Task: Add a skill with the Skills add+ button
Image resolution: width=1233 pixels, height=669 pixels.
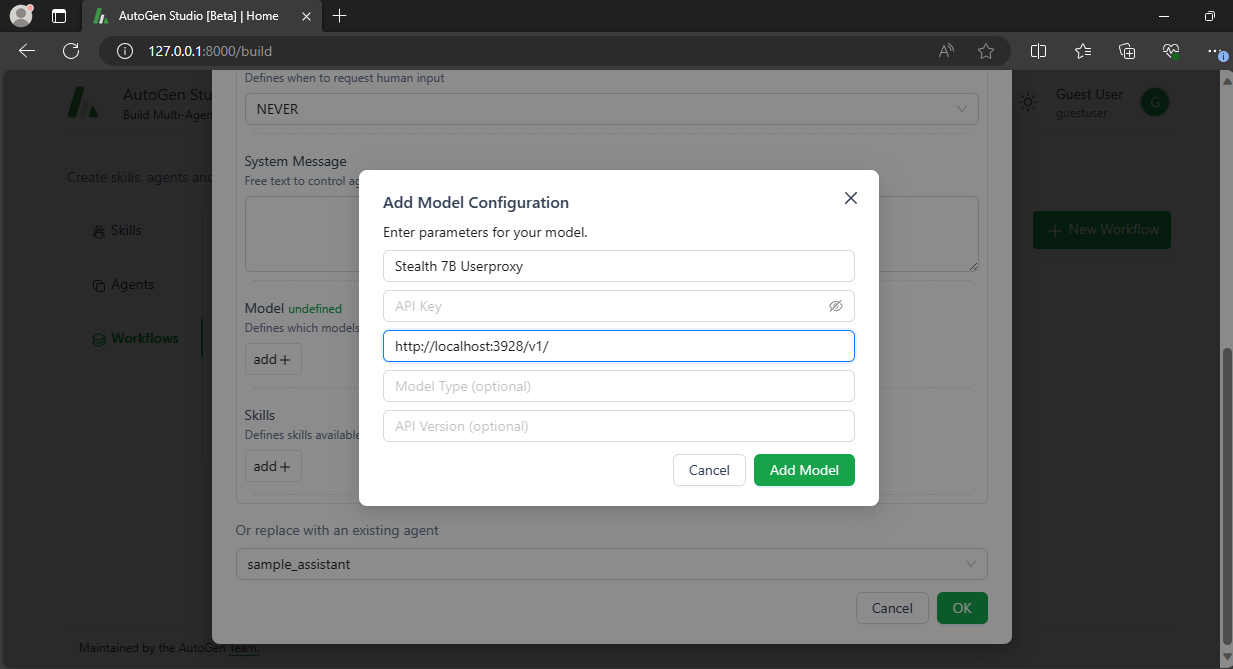Action: point(273,466)
